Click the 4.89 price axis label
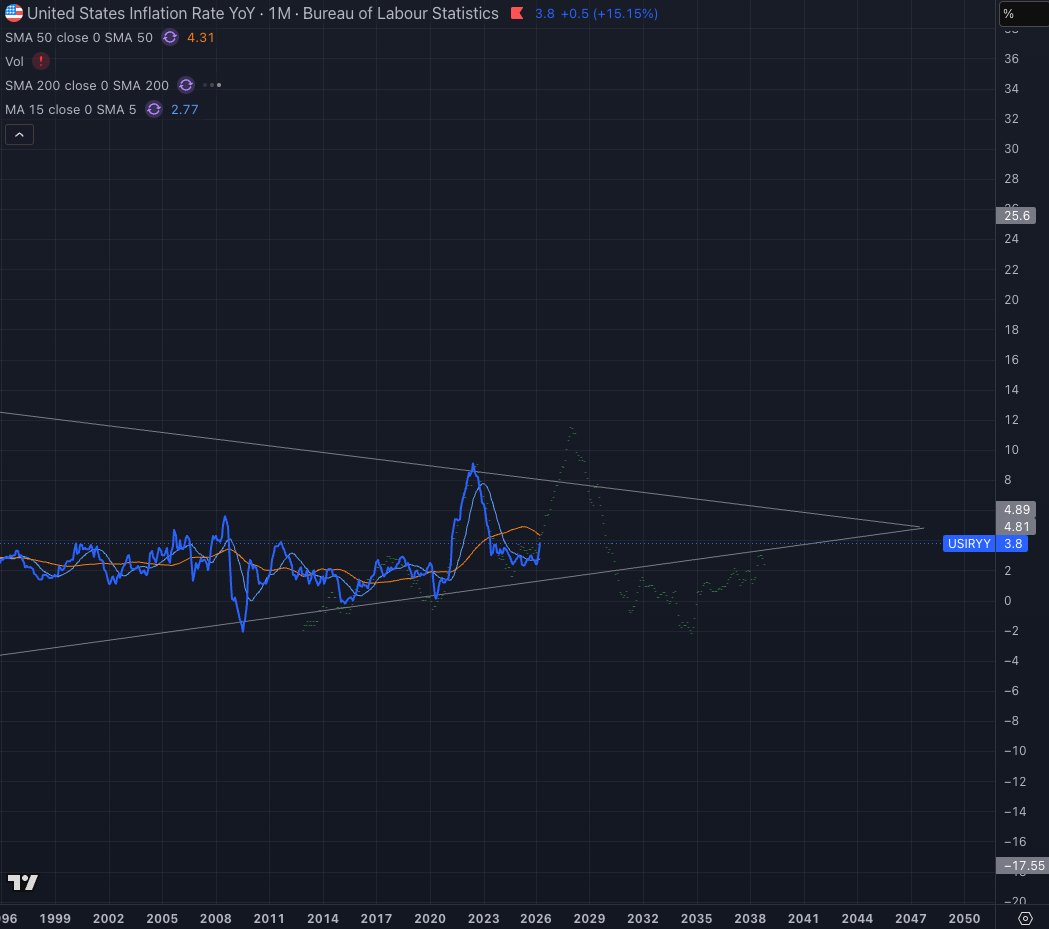The width and height of the screenshot is (1049, 929). [1016, 510]
